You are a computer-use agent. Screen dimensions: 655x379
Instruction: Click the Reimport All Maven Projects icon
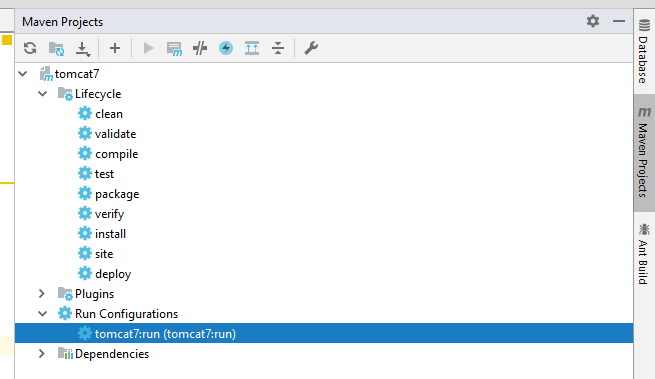coord(30,48)
